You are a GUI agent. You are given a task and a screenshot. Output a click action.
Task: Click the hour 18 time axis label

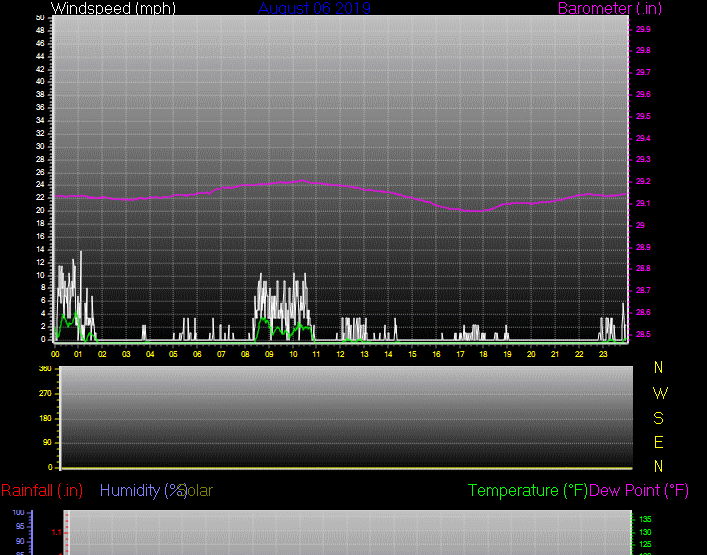click(483, 354)
